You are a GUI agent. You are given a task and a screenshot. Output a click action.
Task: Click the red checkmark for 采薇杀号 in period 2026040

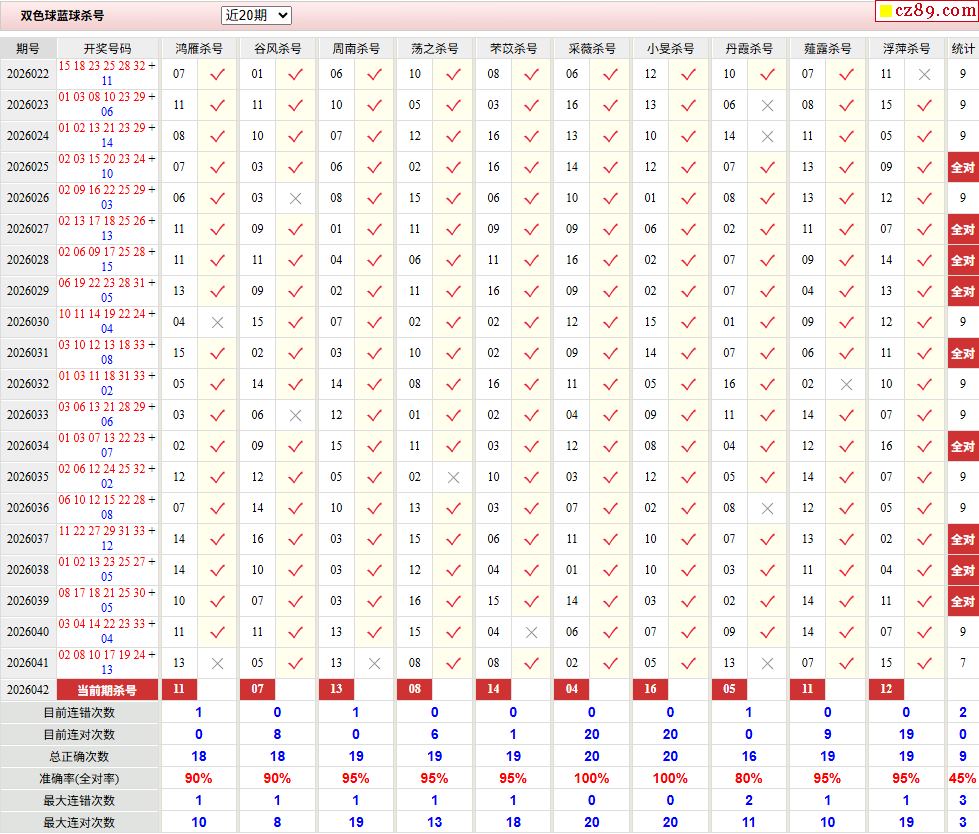point(610,632)
